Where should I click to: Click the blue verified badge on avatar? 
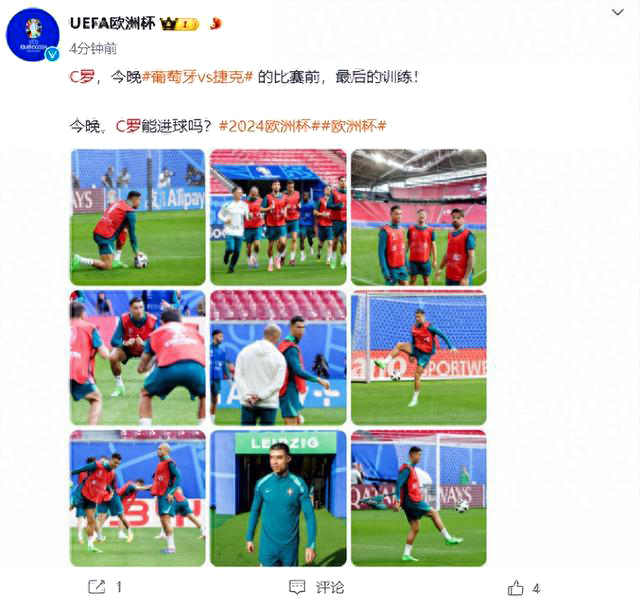click(x=52, y=53)
